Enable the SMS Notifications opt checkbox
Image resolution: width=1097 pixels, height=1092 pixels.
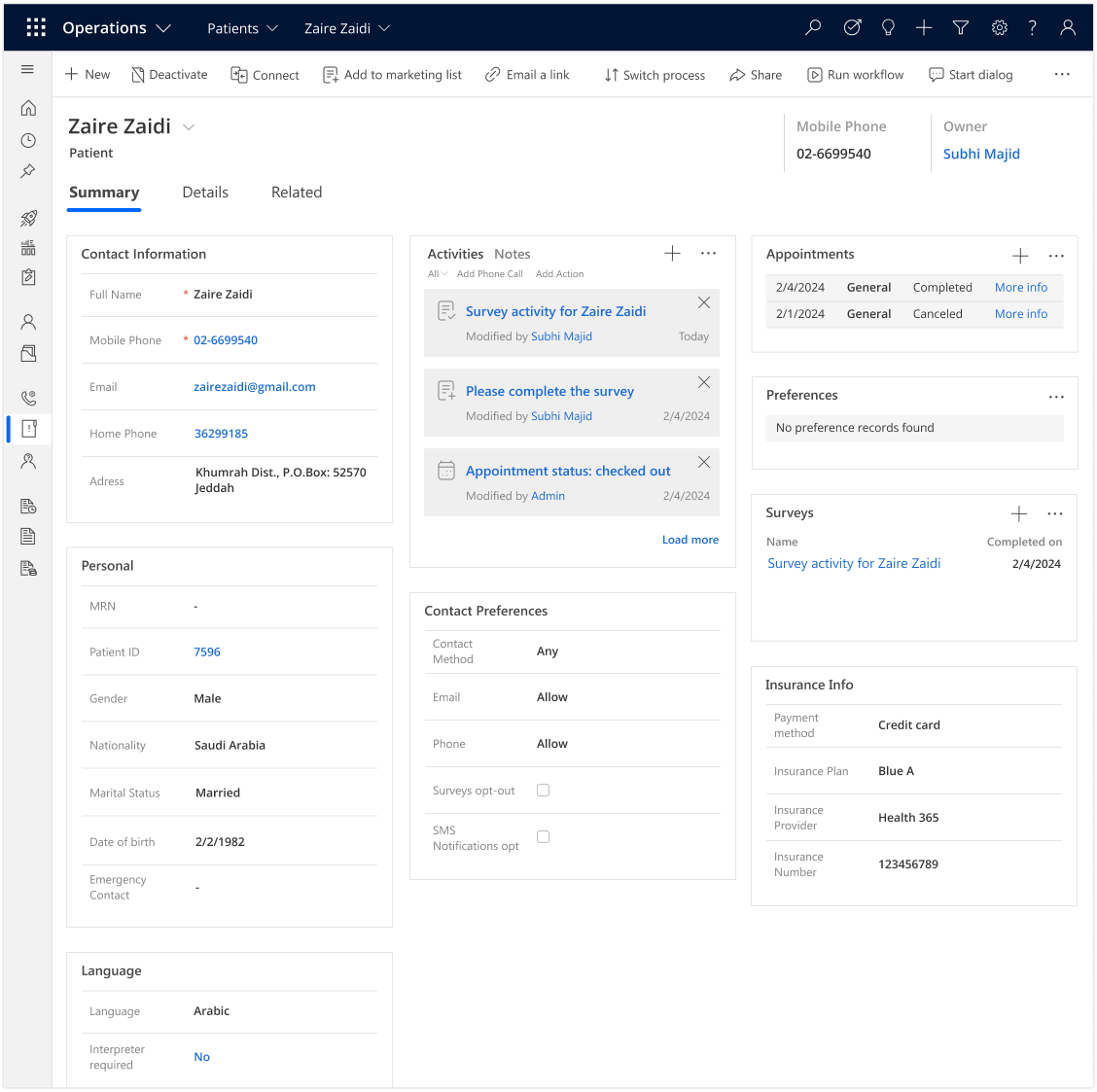pos(543,836)
